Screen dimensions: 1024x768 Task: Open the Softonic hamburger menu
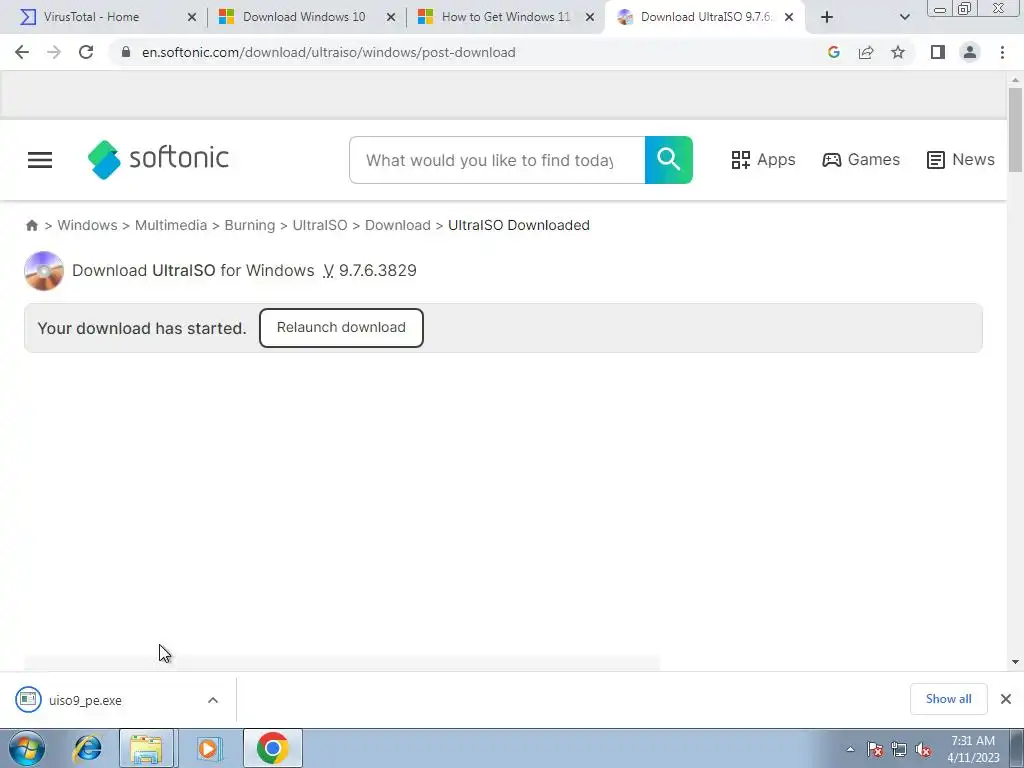(x=40, y=160)
